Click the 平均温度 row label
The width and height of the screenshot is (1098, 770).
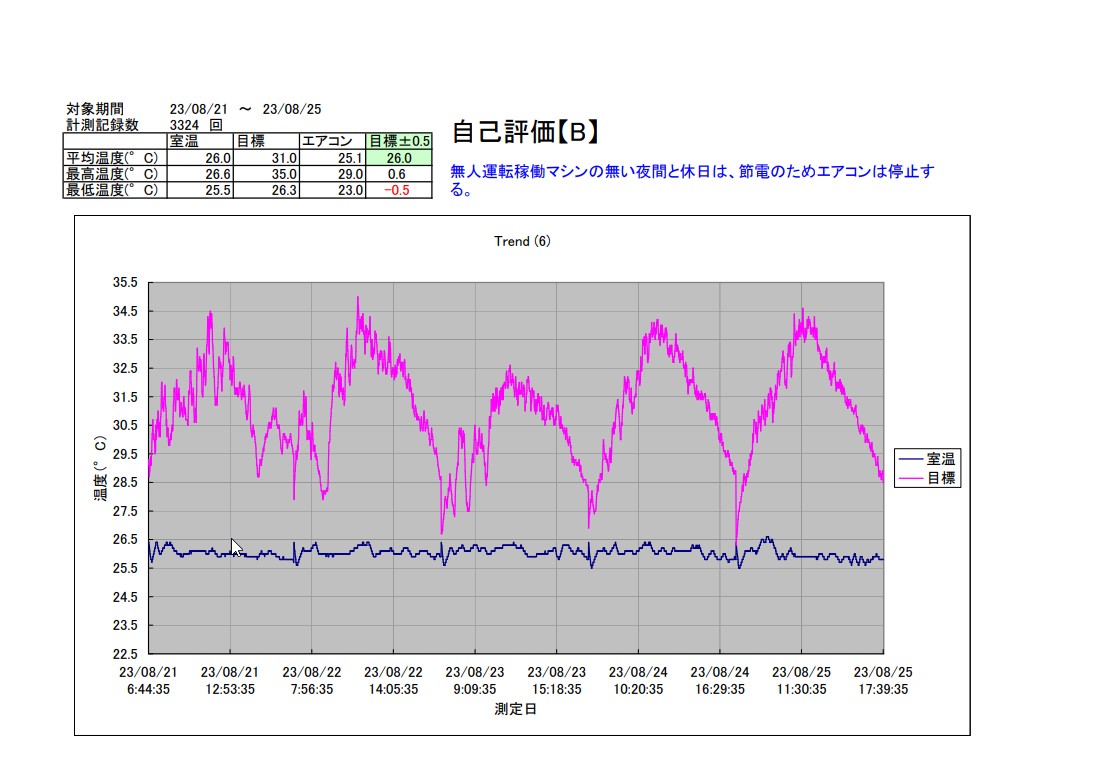(113, 157)
